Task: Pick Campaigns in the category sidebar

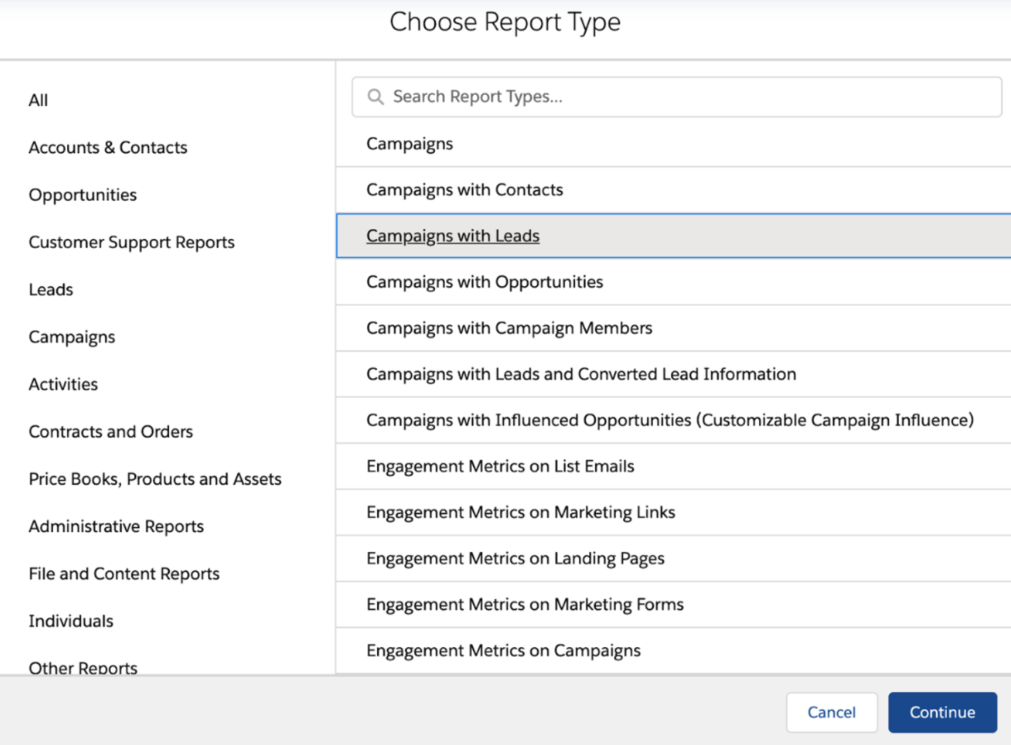Action: tap(72, 337)
